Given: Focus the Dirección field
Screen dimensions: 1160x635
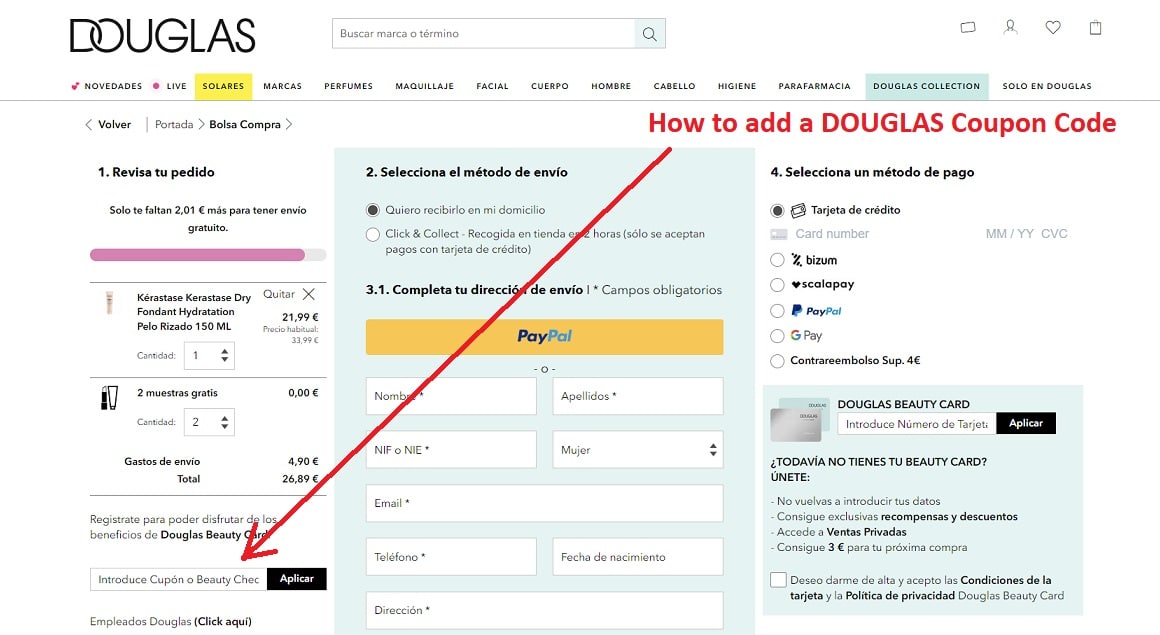Looking at the screenshot, I should click(544, 610).
